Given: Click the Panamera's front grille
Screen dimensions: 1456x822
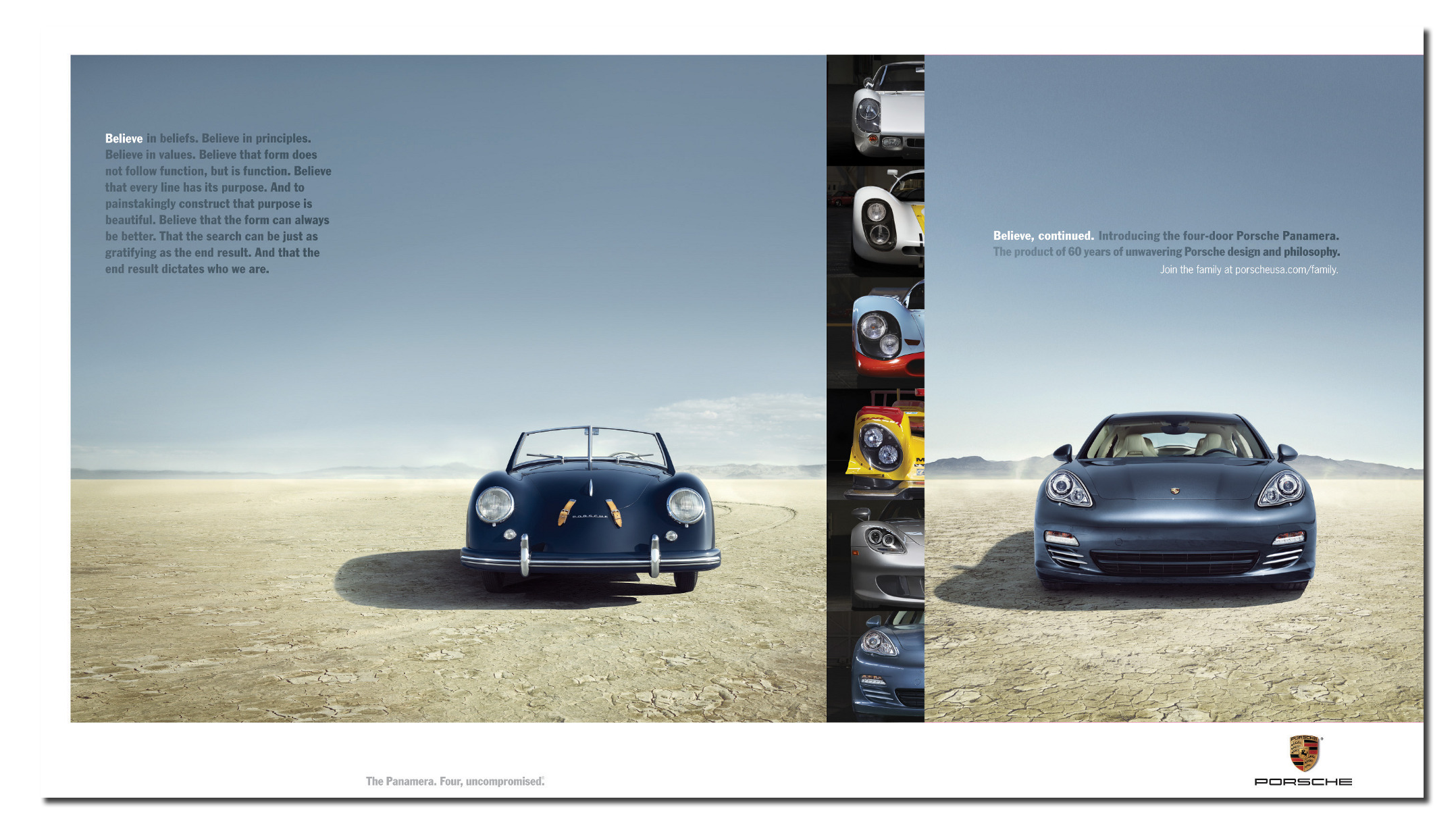Looking at the screenshot, I should [x=1174, y=562].
